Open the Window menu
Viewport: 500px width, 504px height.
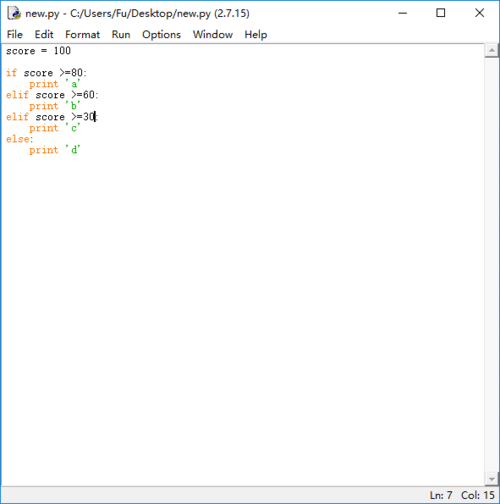coord(213,34)
